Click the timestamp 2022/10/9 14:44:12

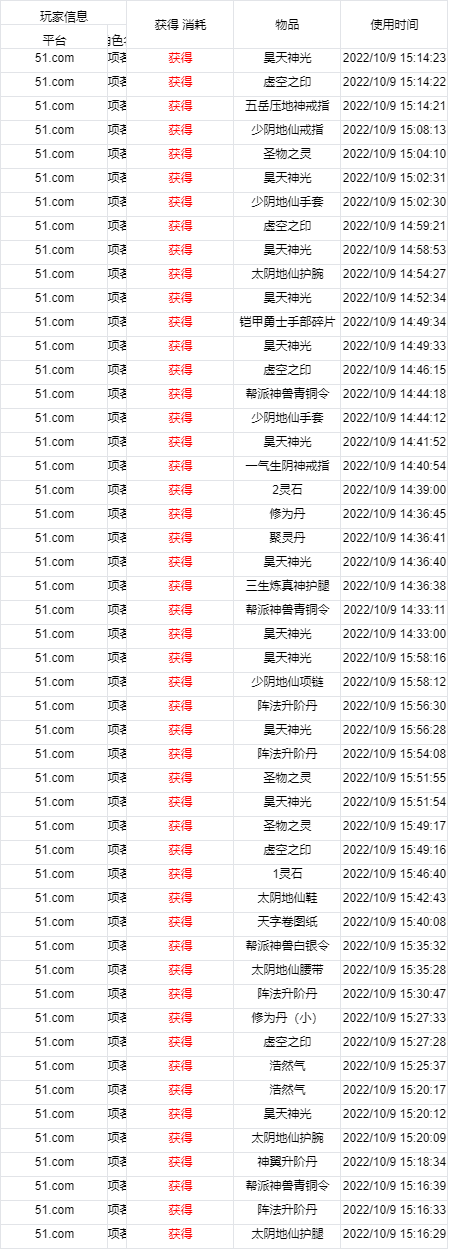tap(394, 418)
